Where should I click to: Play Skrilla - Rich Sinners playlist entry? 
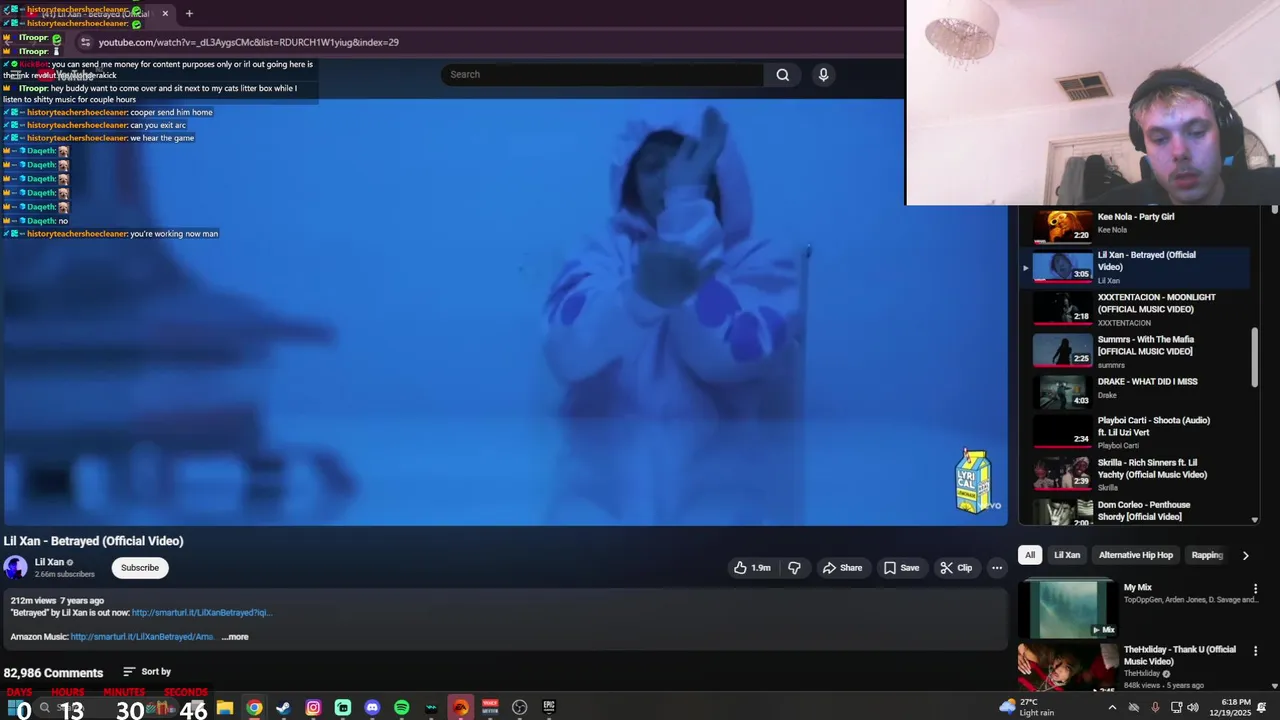pos(1135,474)
